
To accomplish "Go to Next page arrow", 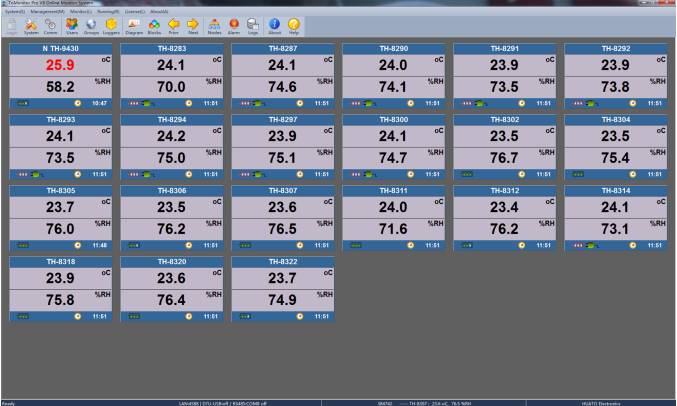I will click(192, 25).
